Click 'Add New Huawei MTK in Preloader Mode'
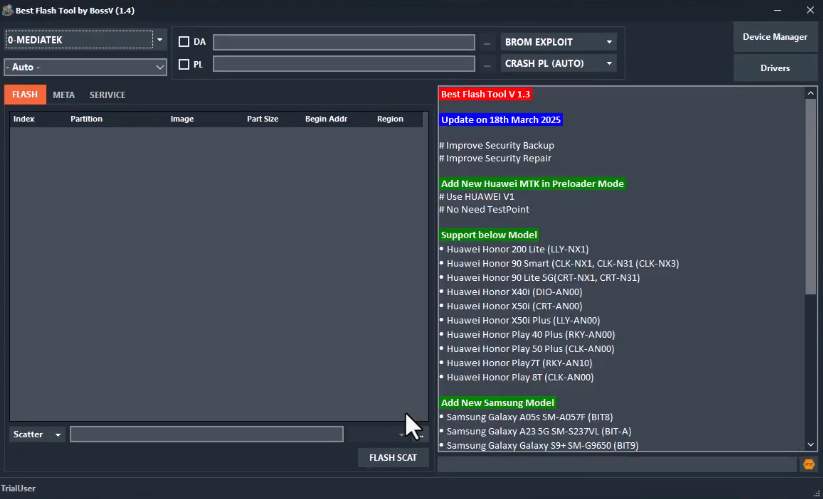 tap(532, 184)
